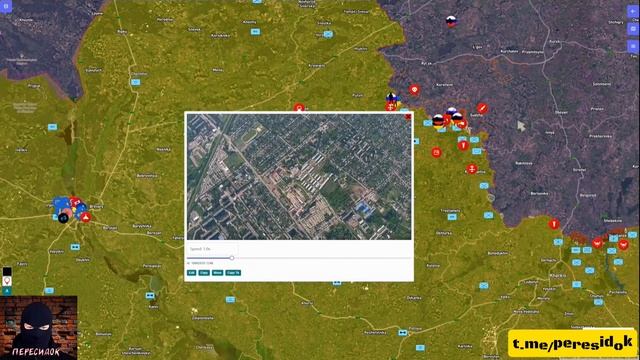Click the masked presenter avatar thumbnail

pyautogui.click(x=38, y=328)
